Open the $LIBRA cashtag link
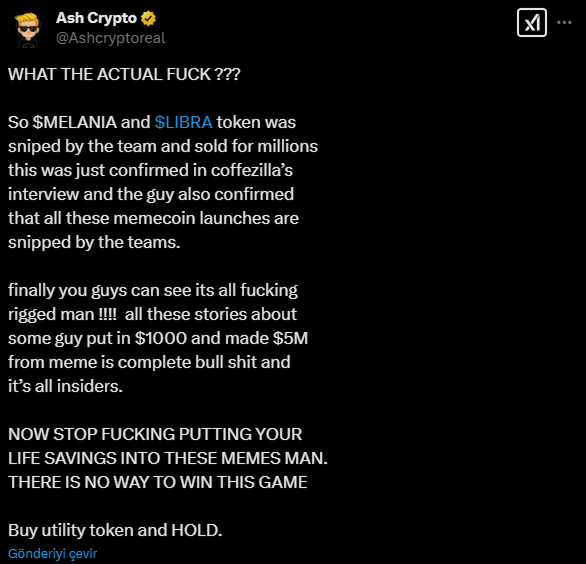This screenshot has width=586, height=564. [x=183, y=122]
